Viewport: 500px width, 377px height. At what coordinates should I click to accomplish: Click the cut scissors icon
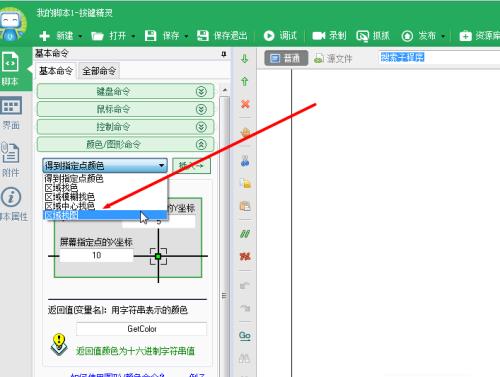[x=245, y=161]
